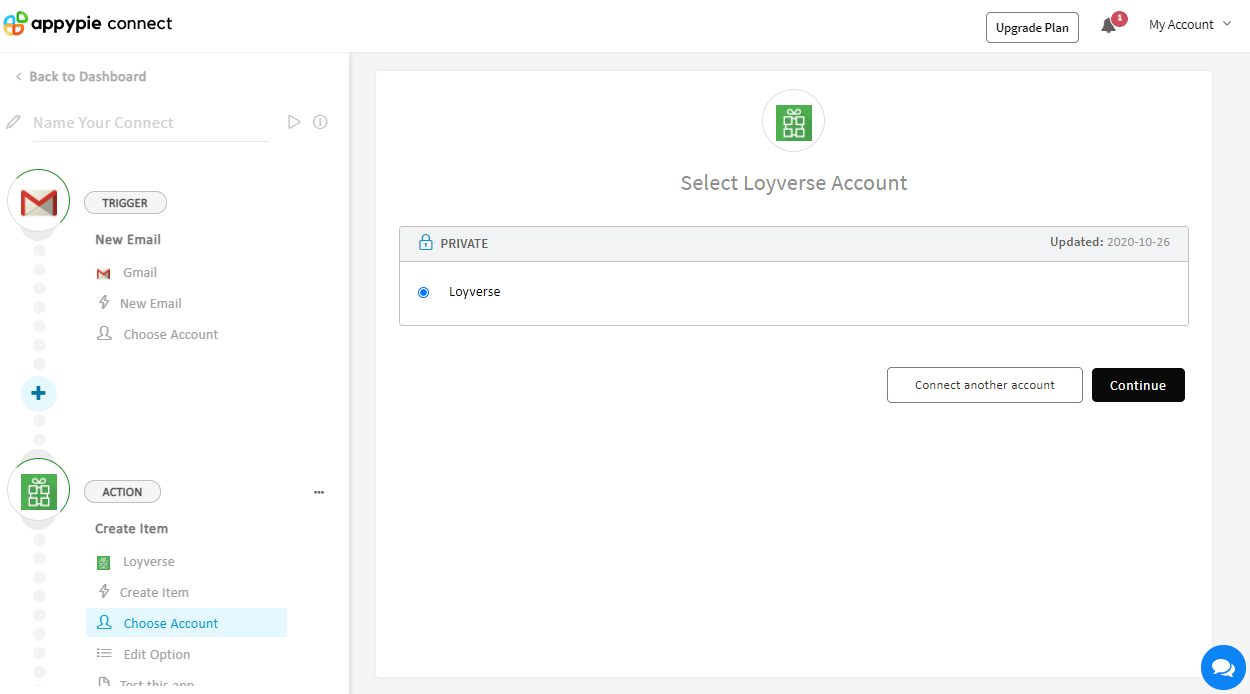Add a step with the plus icon
Image resolution: width=1250 pixels, height=694 pixels.
[39, 393]
